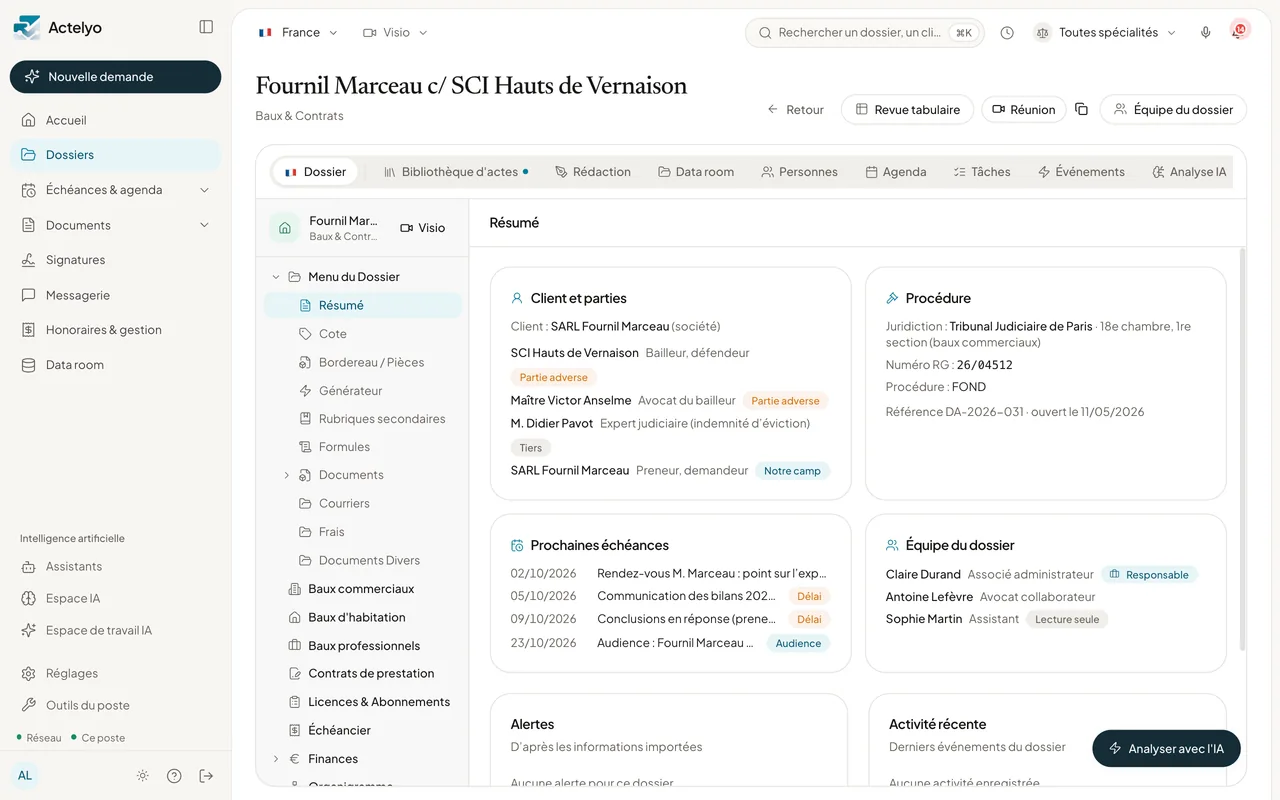Open the Toutes spécialités dropdown
Viewport: 1280px width, 800px height.
(x=1106, y=33)
